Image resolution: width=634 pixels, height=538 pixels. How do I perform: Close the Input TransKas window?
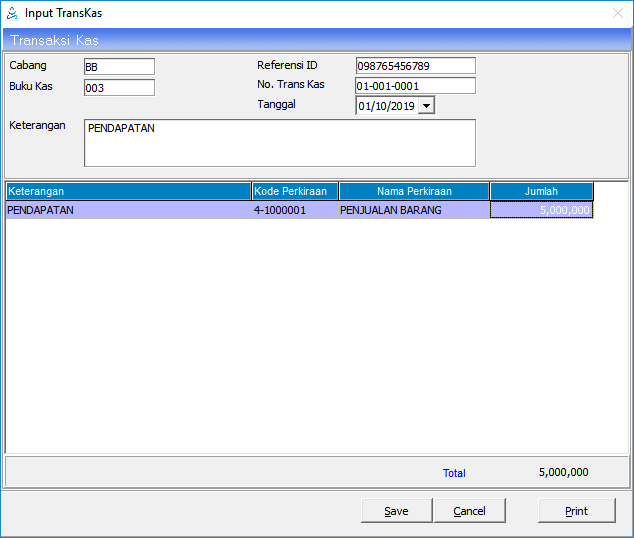click(617, 14)
